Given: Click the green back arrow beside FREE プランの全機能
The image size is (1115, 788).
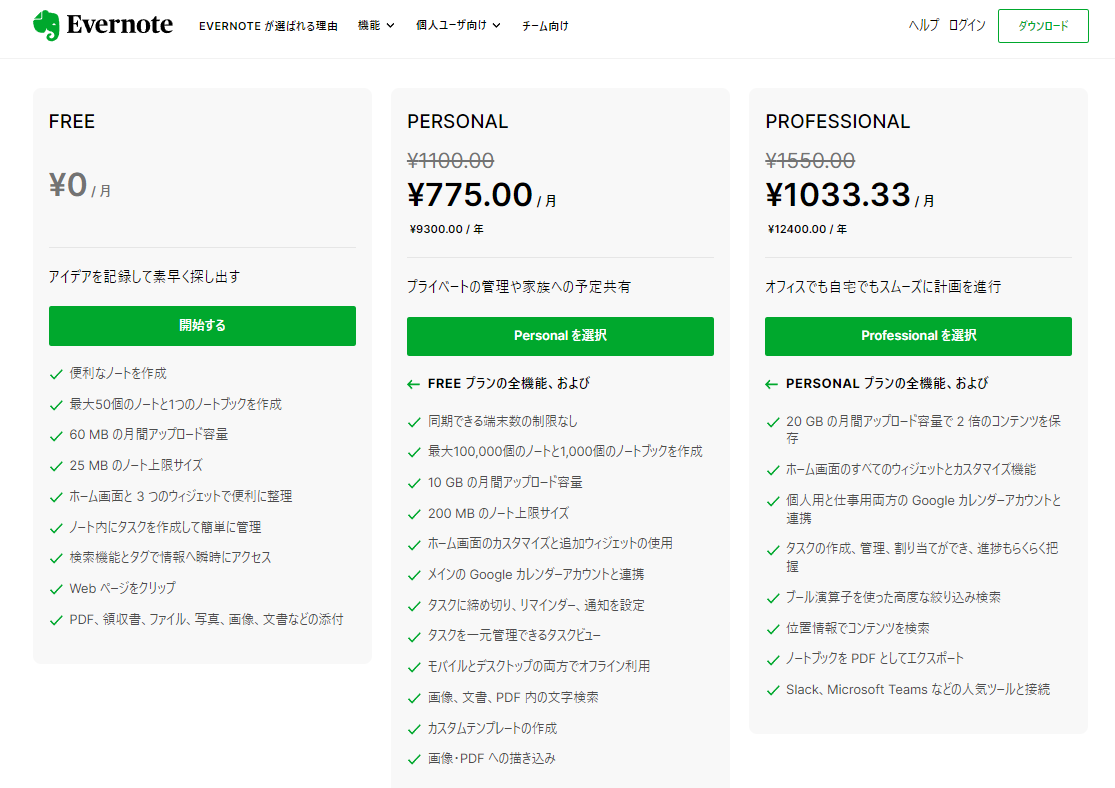Looking at the screenshot, I should 413,384.
